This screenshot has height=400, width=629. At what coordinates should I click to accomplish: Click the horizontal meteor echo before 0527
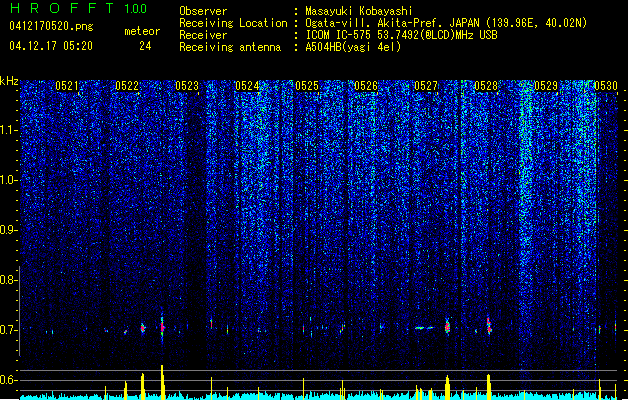[x=424, y=328]
